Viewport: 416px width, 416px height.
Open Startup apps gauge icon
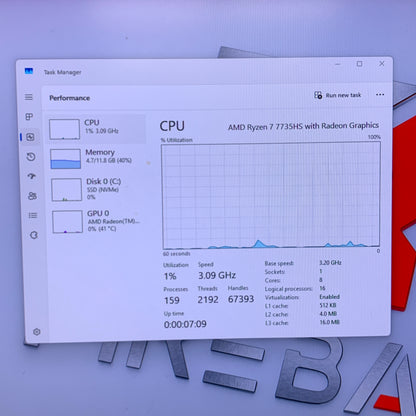point(32,176)
